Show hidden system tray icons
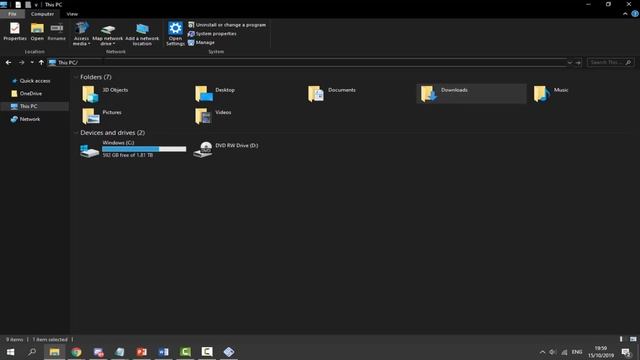Screen dimensions: 640x360 [542, 352]
